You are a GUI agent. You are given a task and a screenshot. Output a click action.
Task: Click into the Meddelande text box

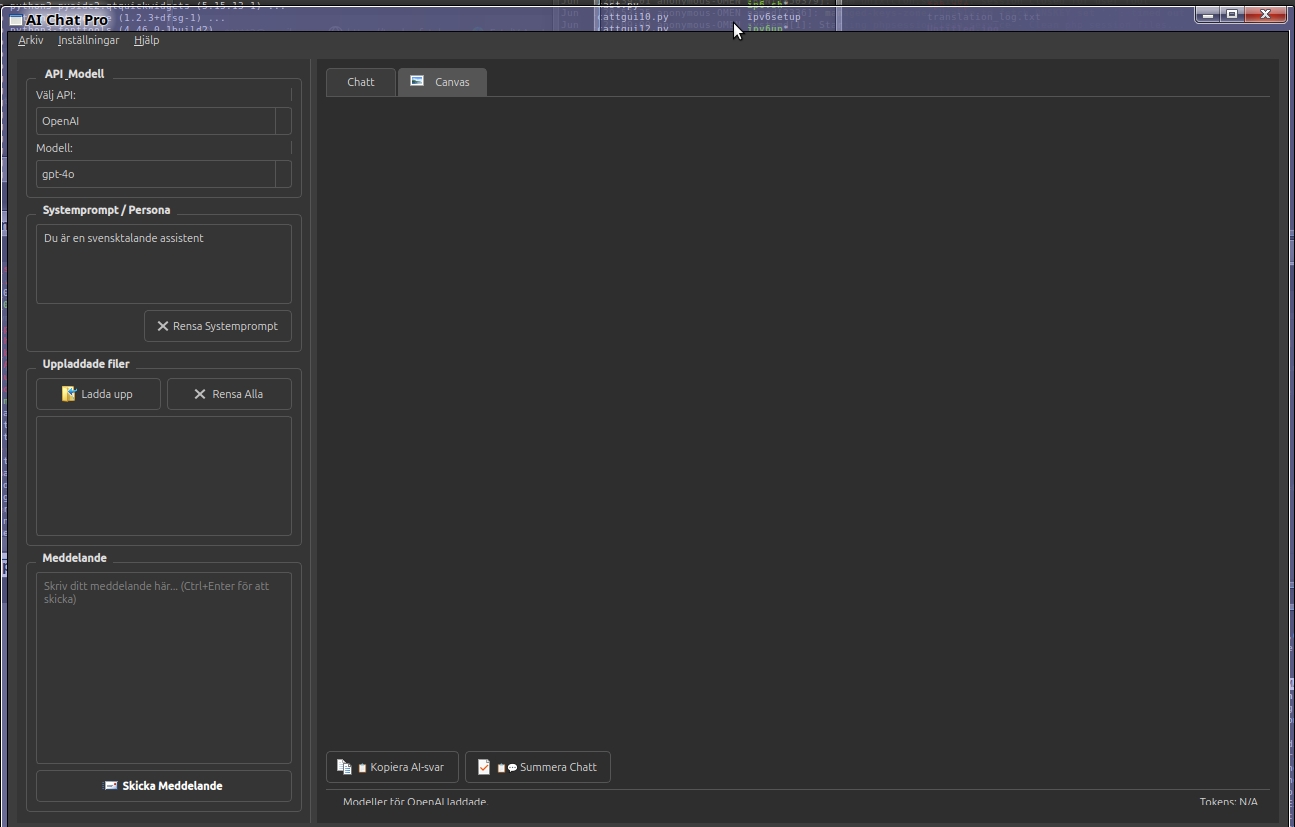pos(164,668)
